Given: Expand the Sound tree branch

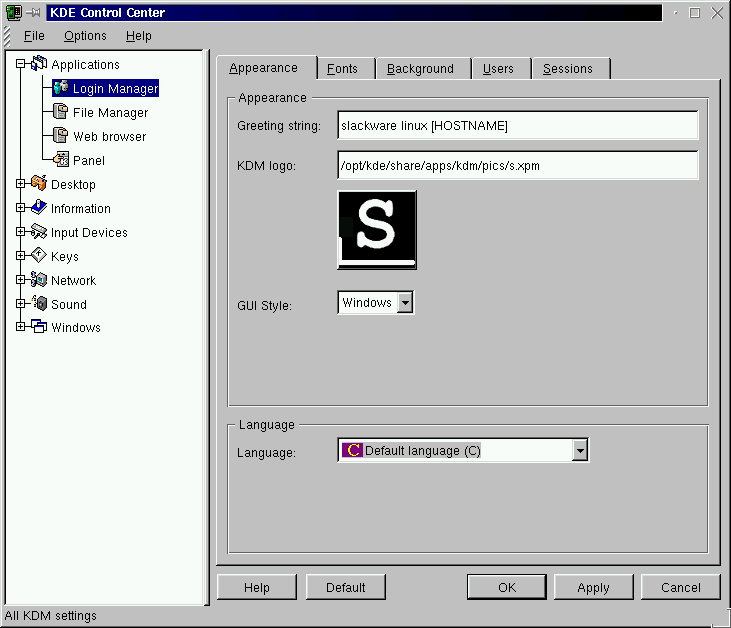Looking at the screenshot, I should 20,304.
